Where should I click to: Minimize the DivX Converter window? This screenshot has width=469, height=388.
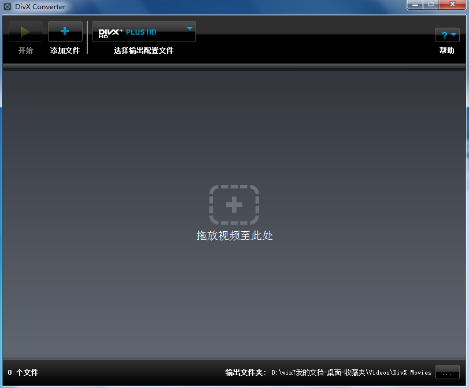415,5
